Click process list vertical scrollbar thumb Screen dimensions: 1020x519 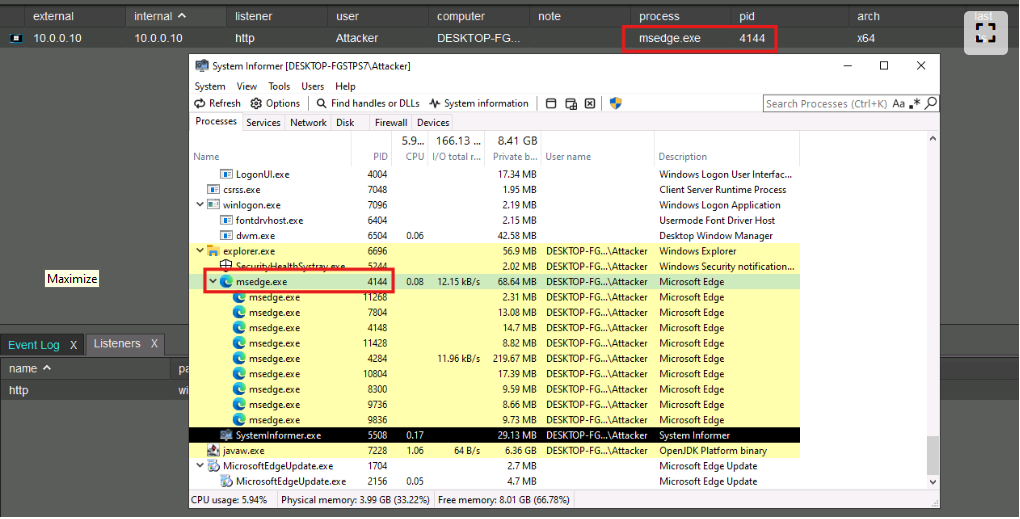[933, 455]
